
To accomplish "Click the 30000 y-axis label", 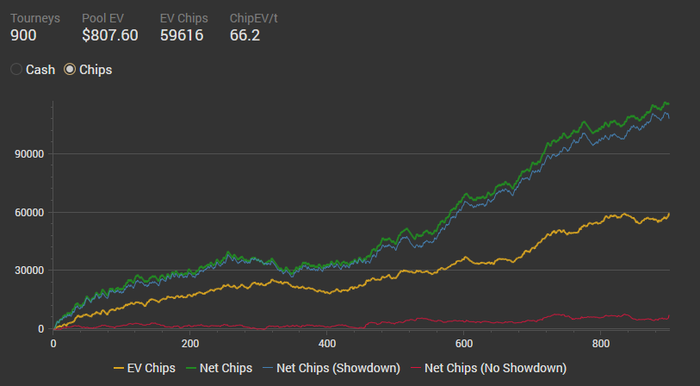I will [29, 270].
